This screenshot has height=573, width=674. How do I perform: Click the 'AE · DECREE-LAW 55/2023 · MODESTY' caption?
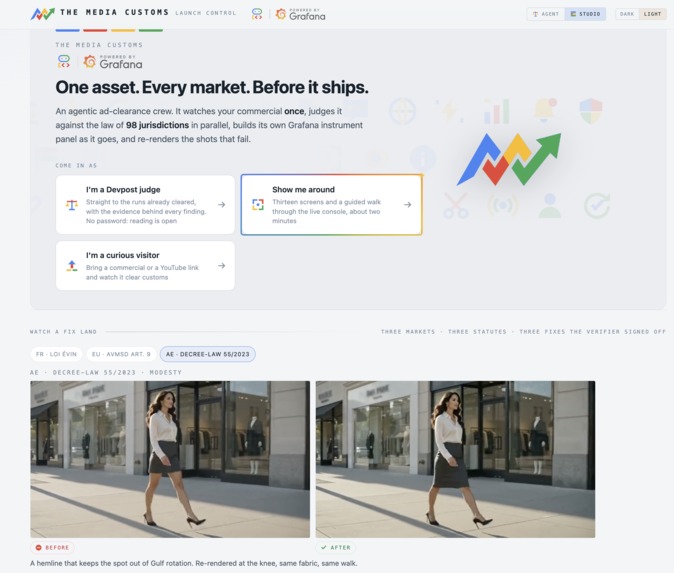pos(106,372)
